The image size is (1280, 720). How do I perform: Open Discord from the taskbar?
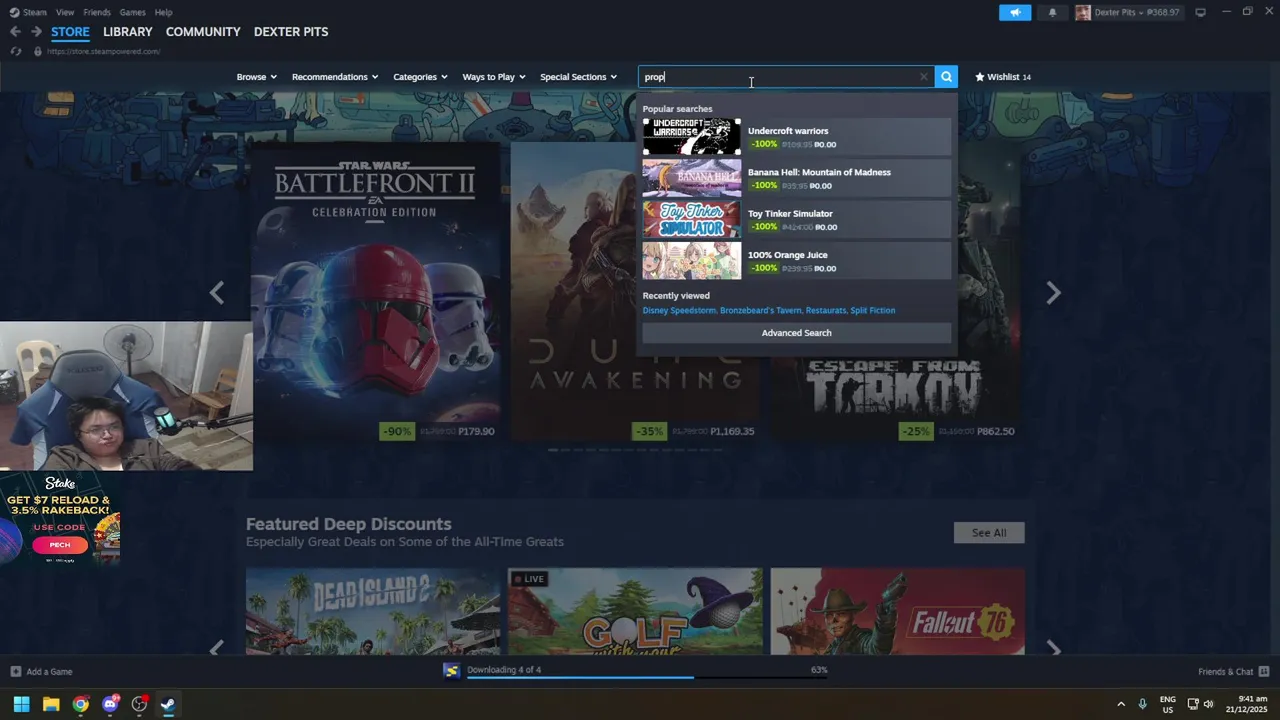click(x=110, y=704)
